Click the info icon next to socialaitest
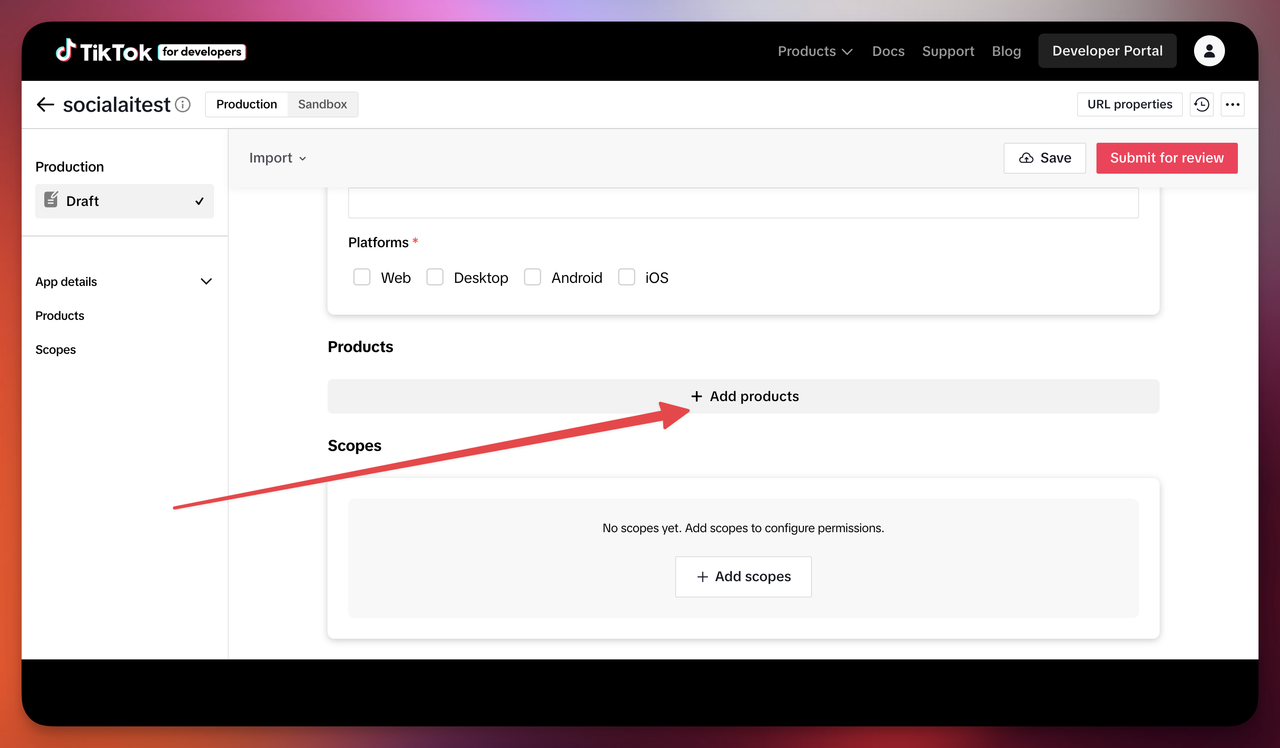Image resolution: width=1280 pixels, height=748 pixels. point(183,105)
